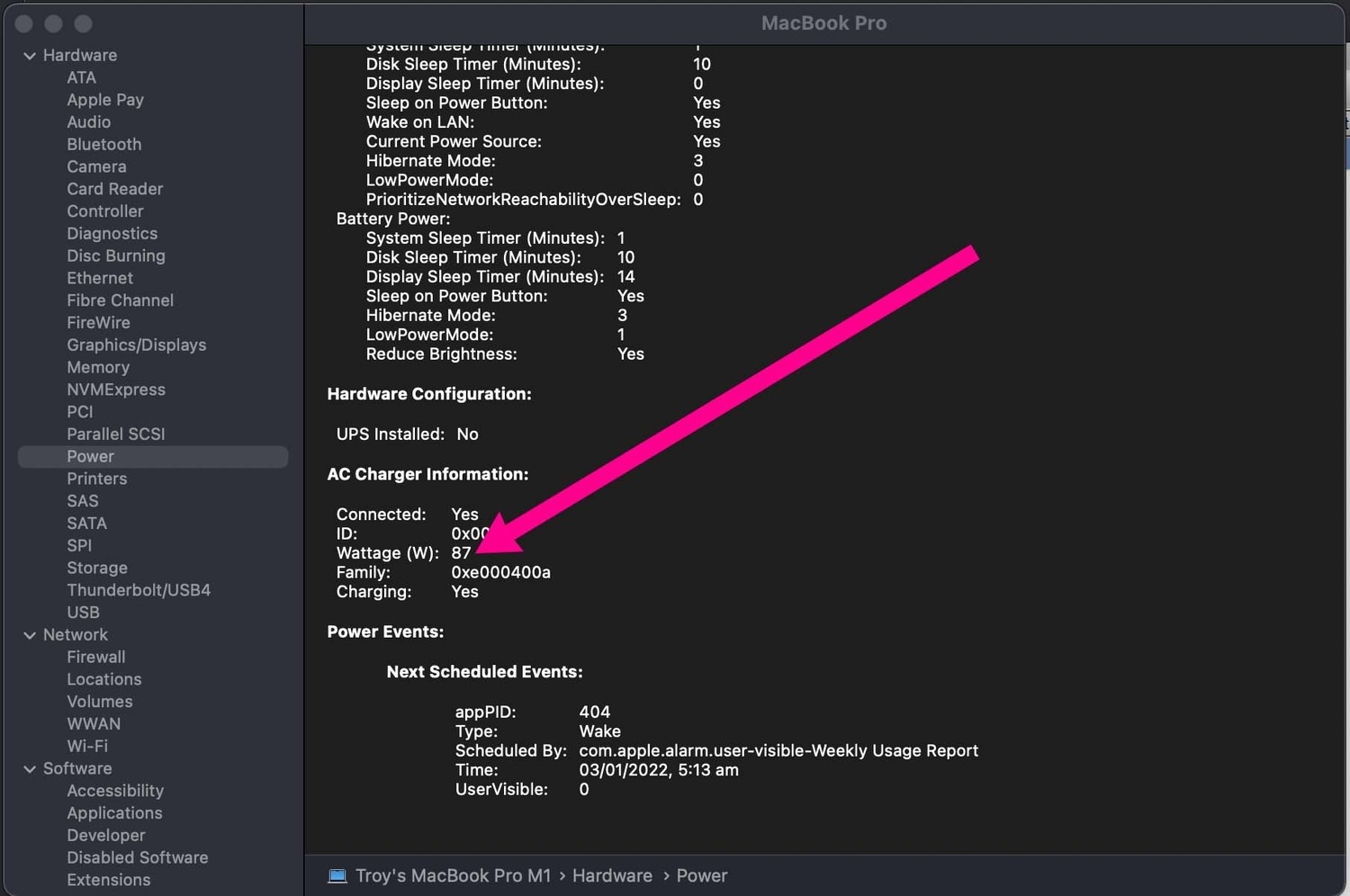This screenshot has width=1350, height=896.
Task: Select SPI in the sidebar
Action: click(79, 546)
